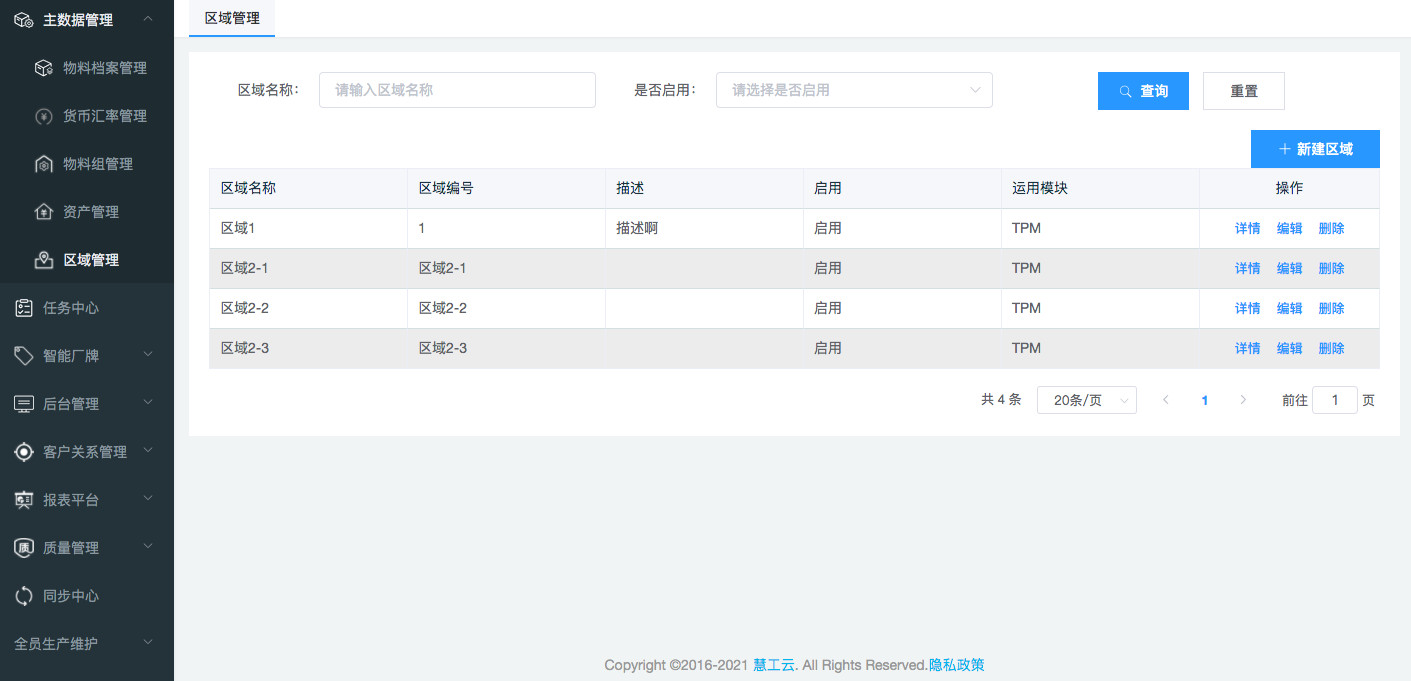Open the 20条/页 page size dropdown
This screenshot has width=1411, height=681.
point(1086,400)
